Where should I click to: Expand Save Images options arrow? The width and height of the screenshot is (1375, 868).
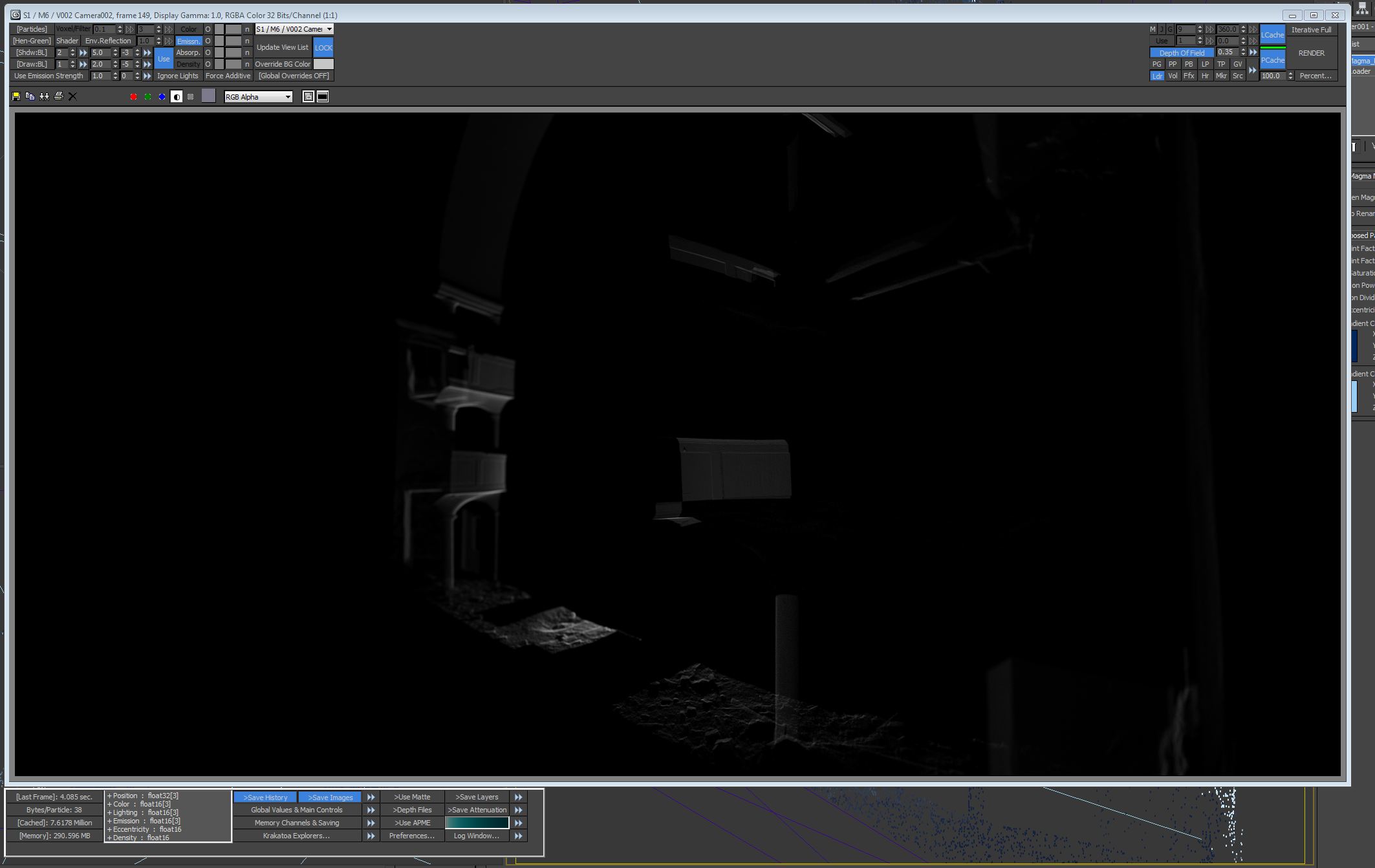[x=371, y=797]
